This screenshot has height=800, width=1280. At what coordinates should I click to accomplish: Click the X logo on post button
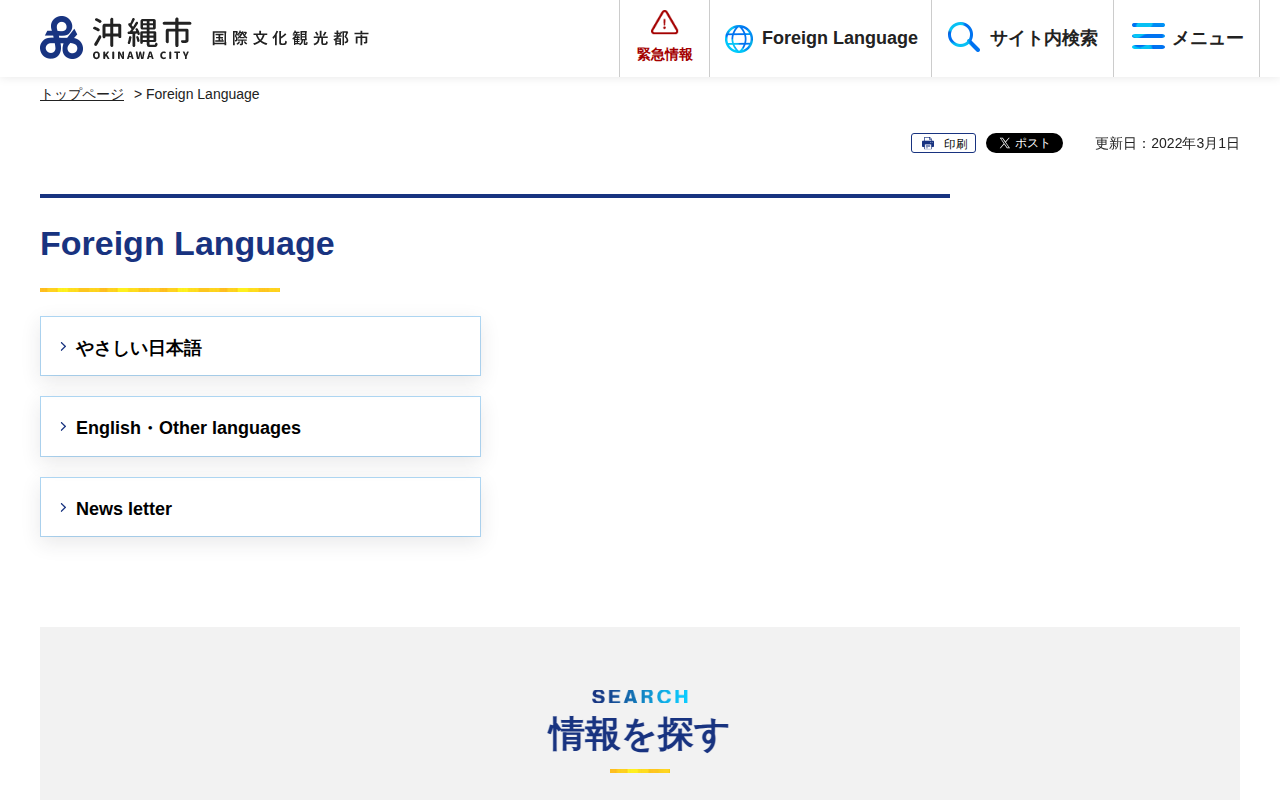pos(1004,143)
